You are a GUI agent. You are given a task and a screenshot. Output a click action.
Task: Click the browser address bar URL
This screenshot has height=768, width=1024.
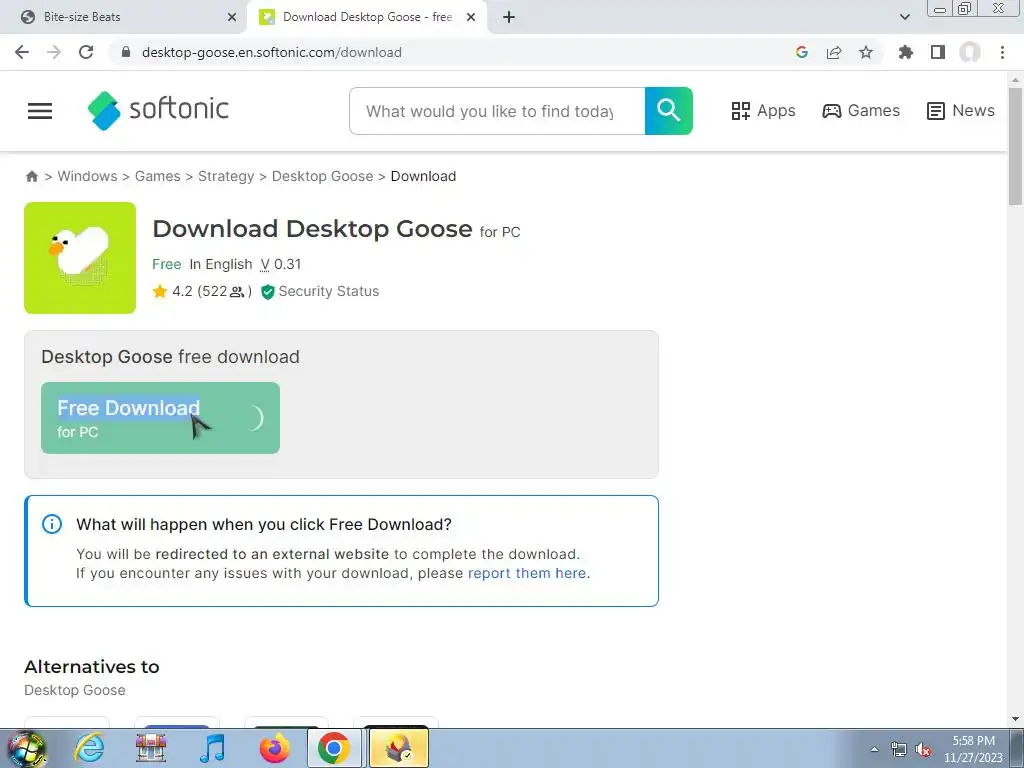[272, 52]
